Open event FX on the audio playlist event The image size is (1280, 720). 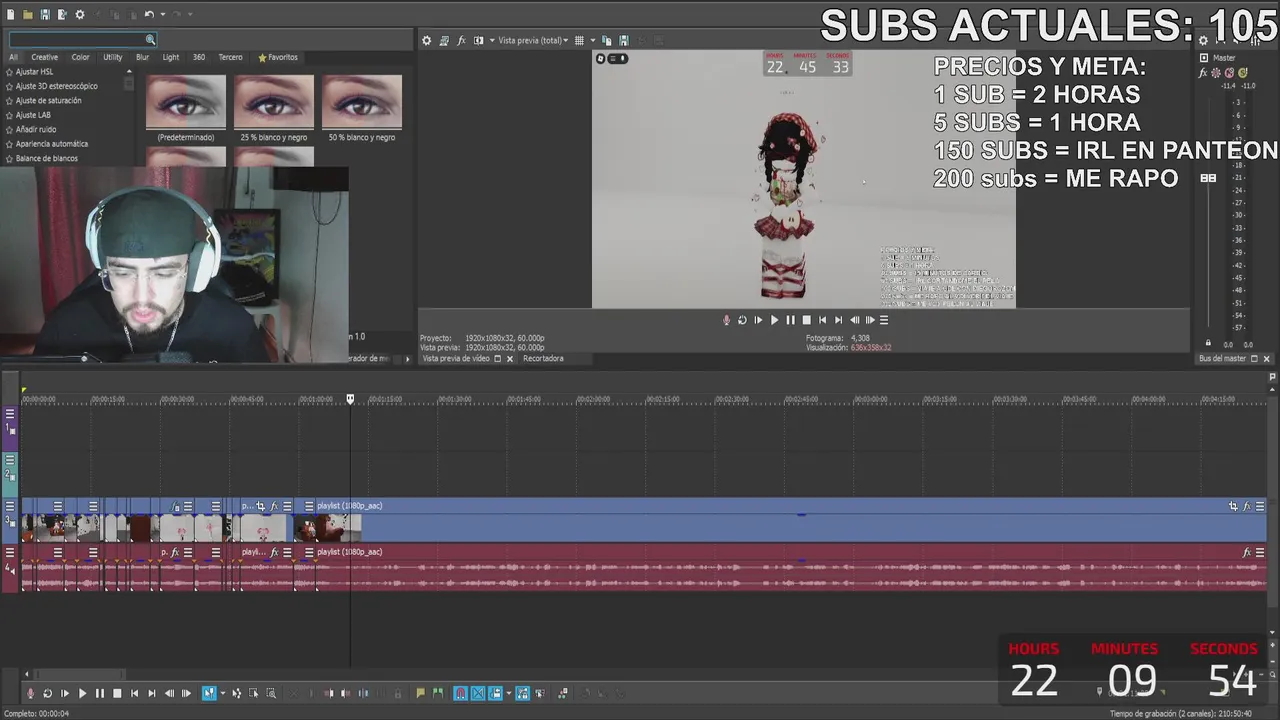pyautogui.click(x=1247, y=552)
